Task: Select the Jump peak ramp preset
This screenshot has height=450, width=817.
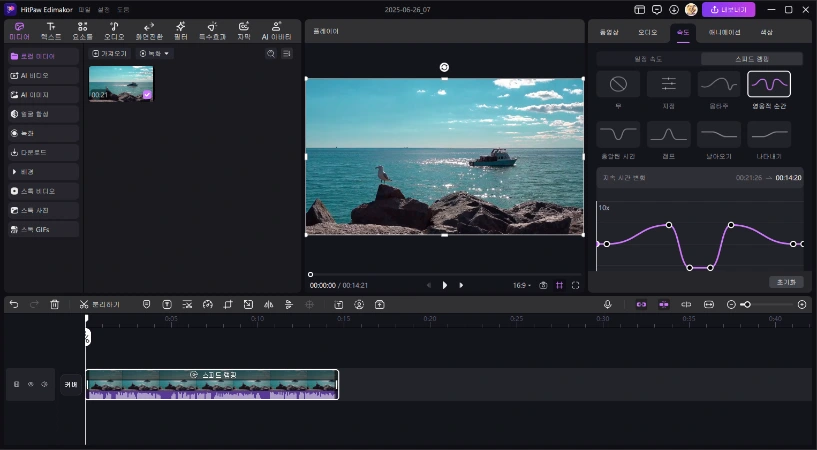Action: [x=669, y=134]
